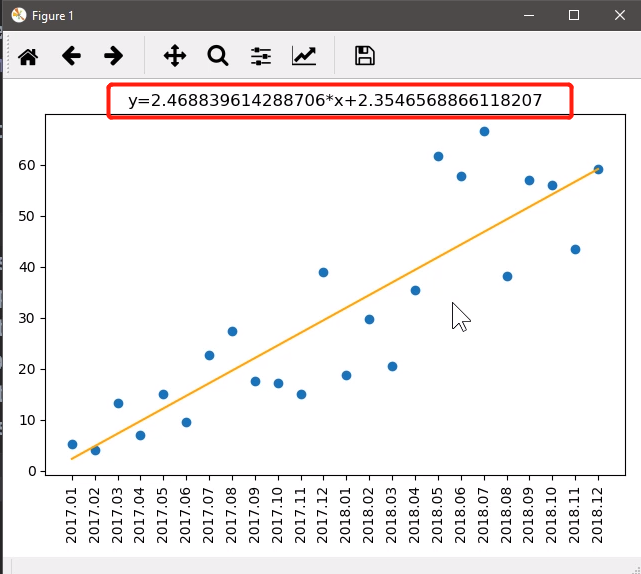The width and height of the screenshot is (641, 574).
Task: Click the Figure 1 window title text
Action: [52, 16]
